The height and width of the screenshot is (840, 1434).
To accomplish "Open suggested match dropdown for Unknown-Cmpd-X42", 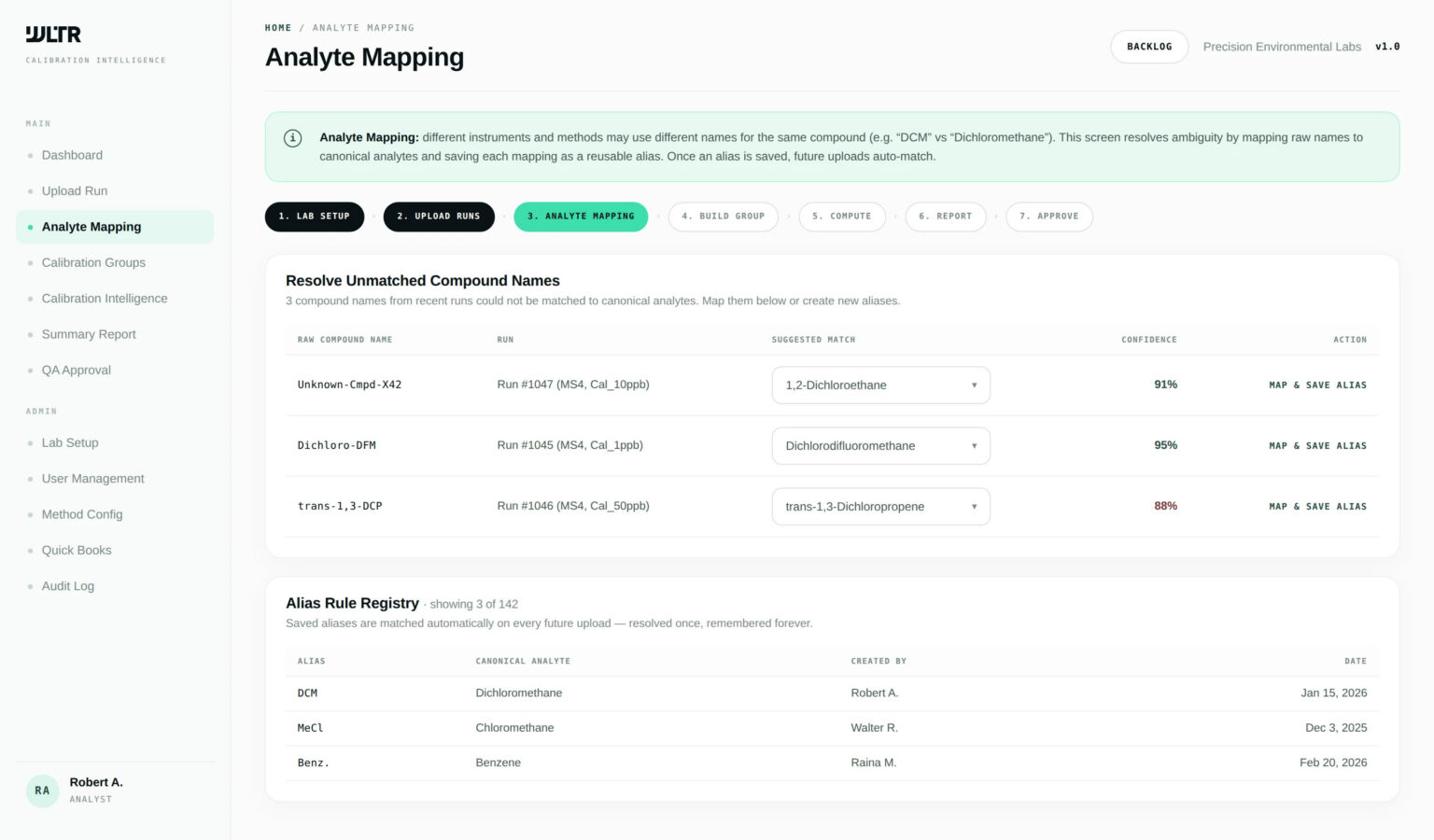I will coord(880,385).
